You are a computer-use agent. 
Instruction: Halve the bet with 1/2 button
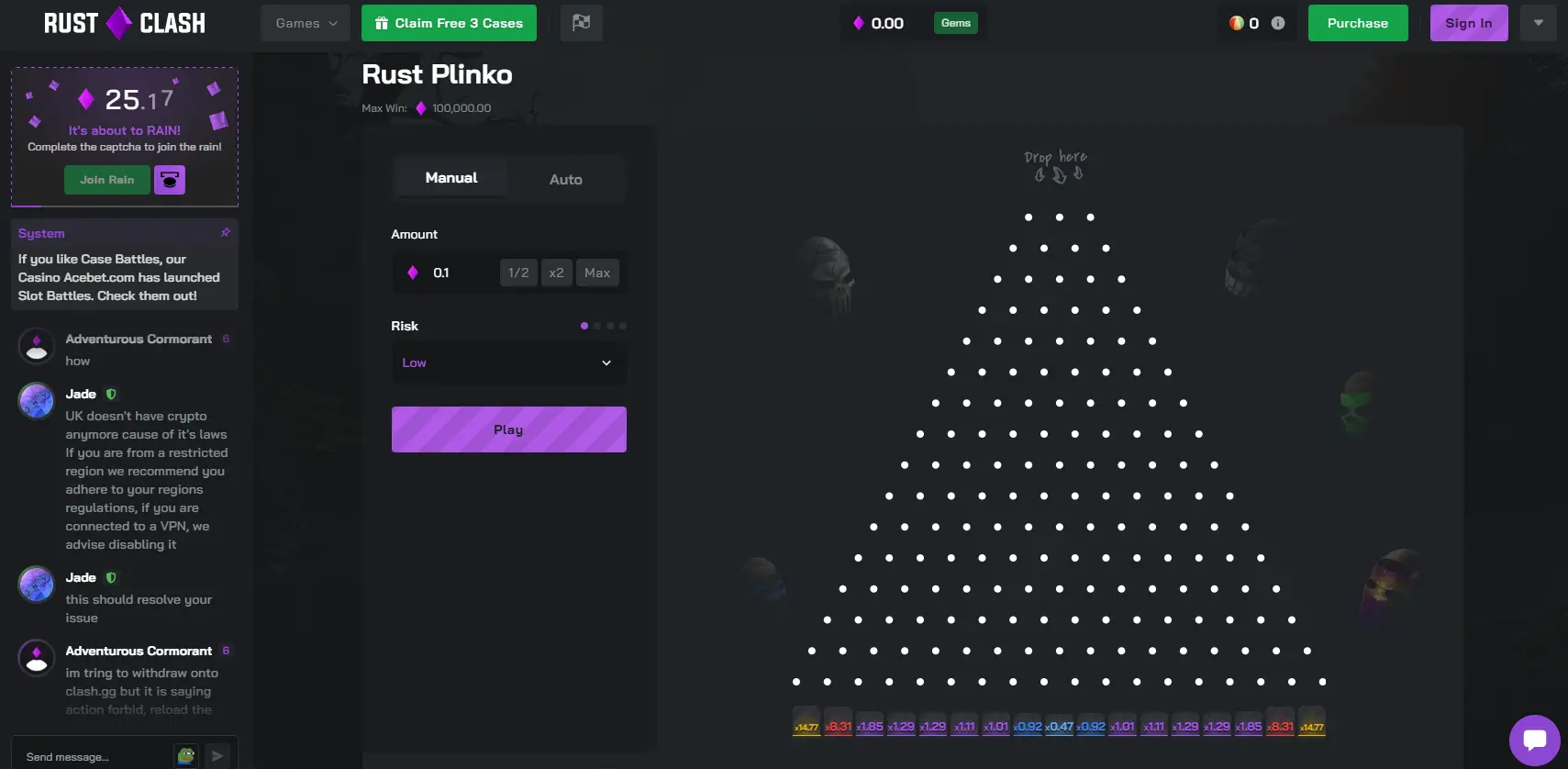click(518, 273)
